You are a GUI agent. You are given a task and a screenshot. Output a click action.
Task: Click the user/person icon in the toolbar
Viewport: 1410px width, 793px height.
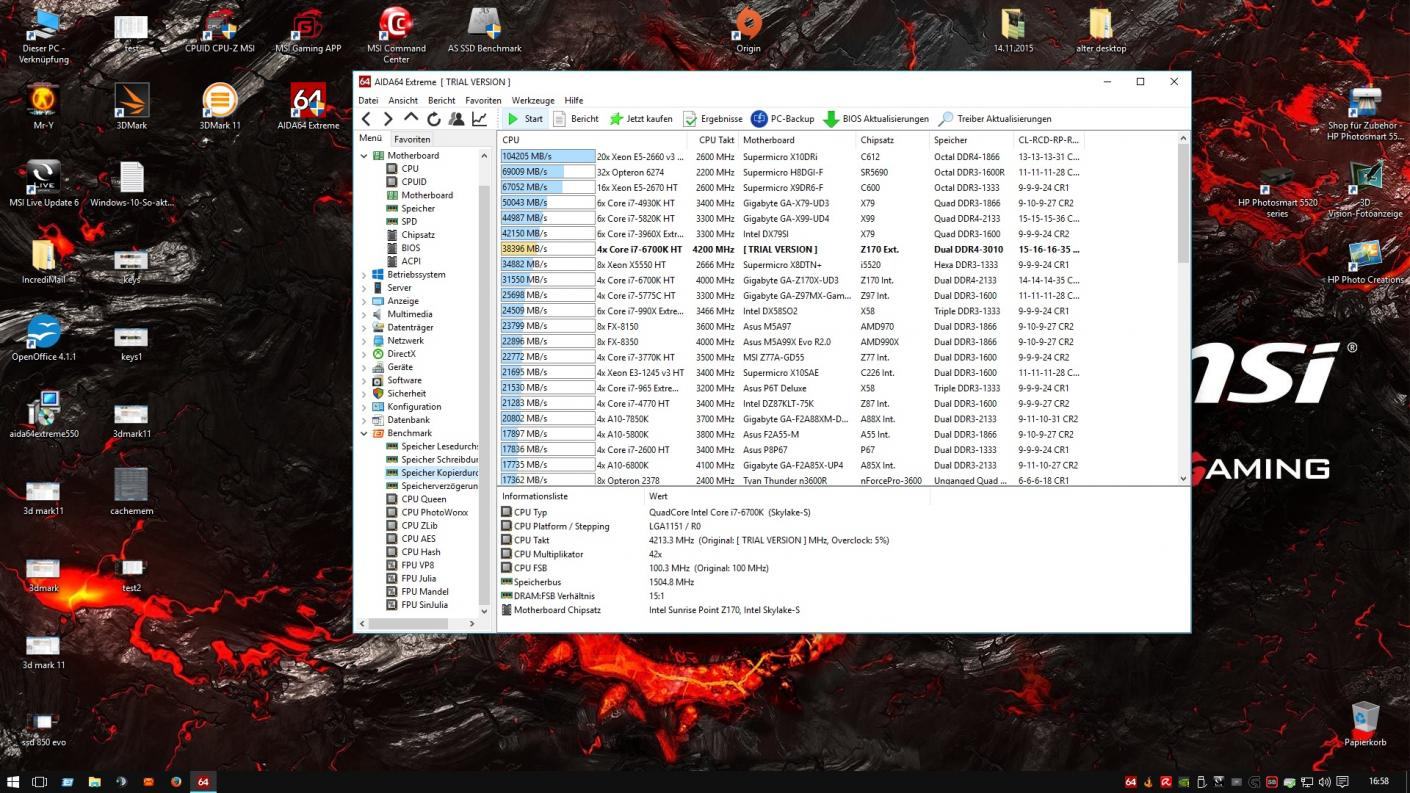456,119
